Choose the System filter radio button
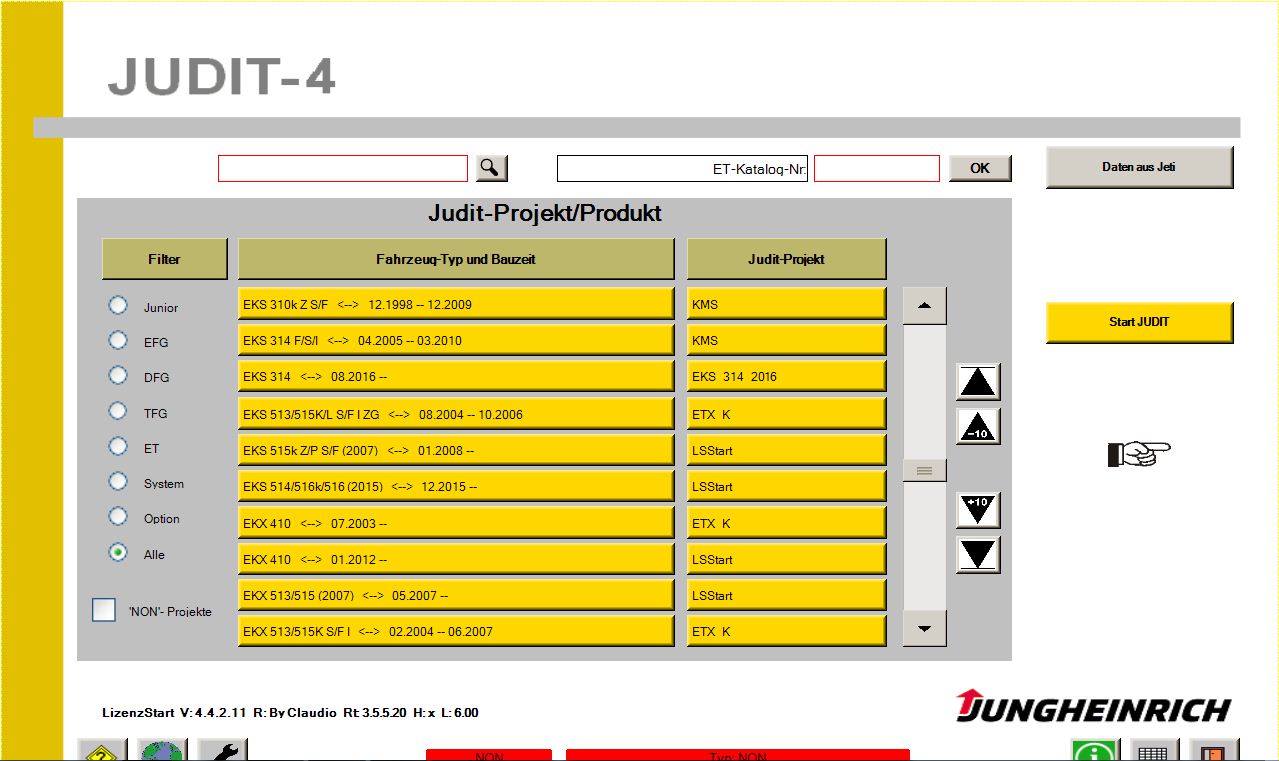 [118, 482]
